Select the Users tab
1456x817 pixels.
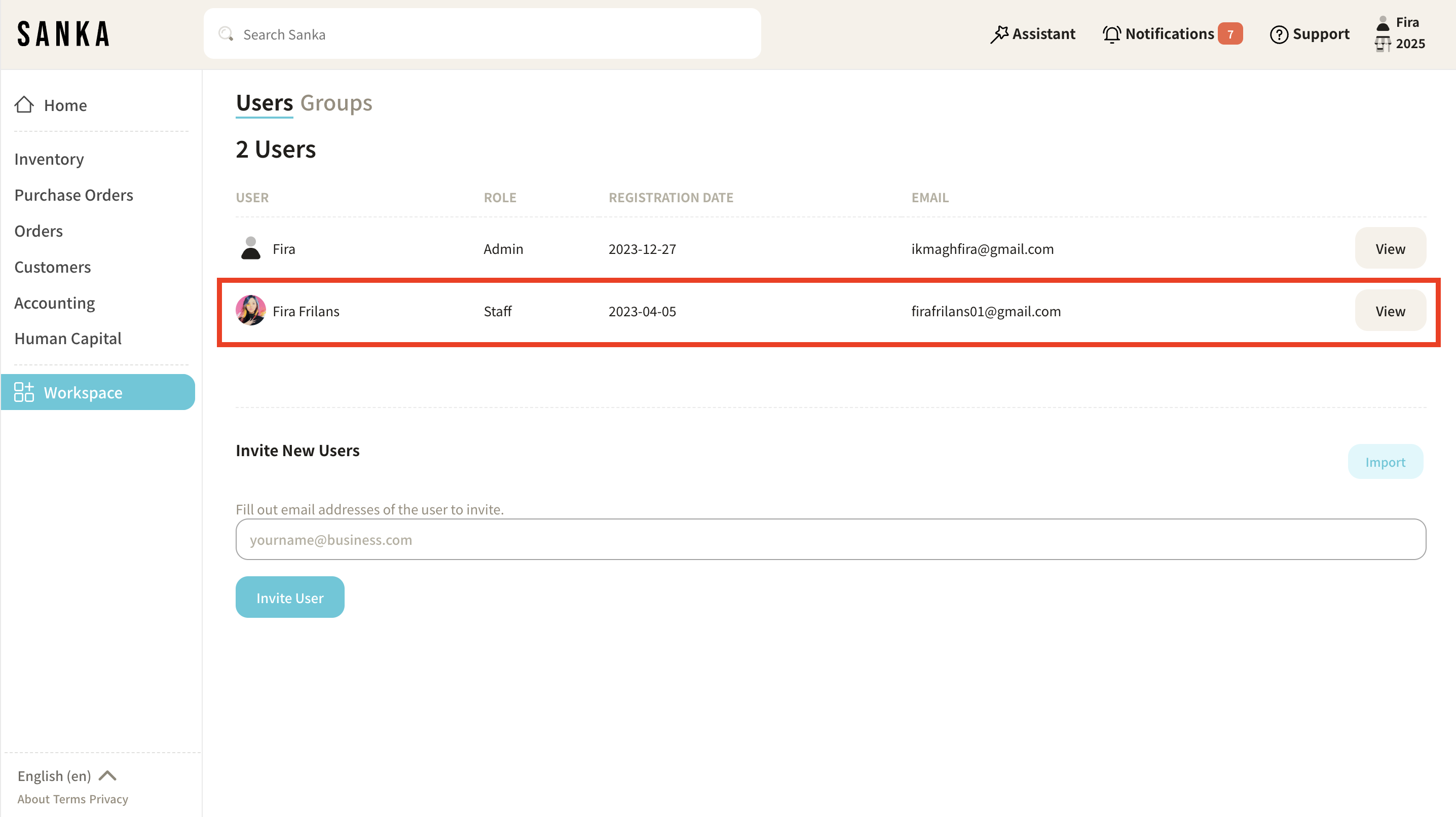[x=264, y=103]
